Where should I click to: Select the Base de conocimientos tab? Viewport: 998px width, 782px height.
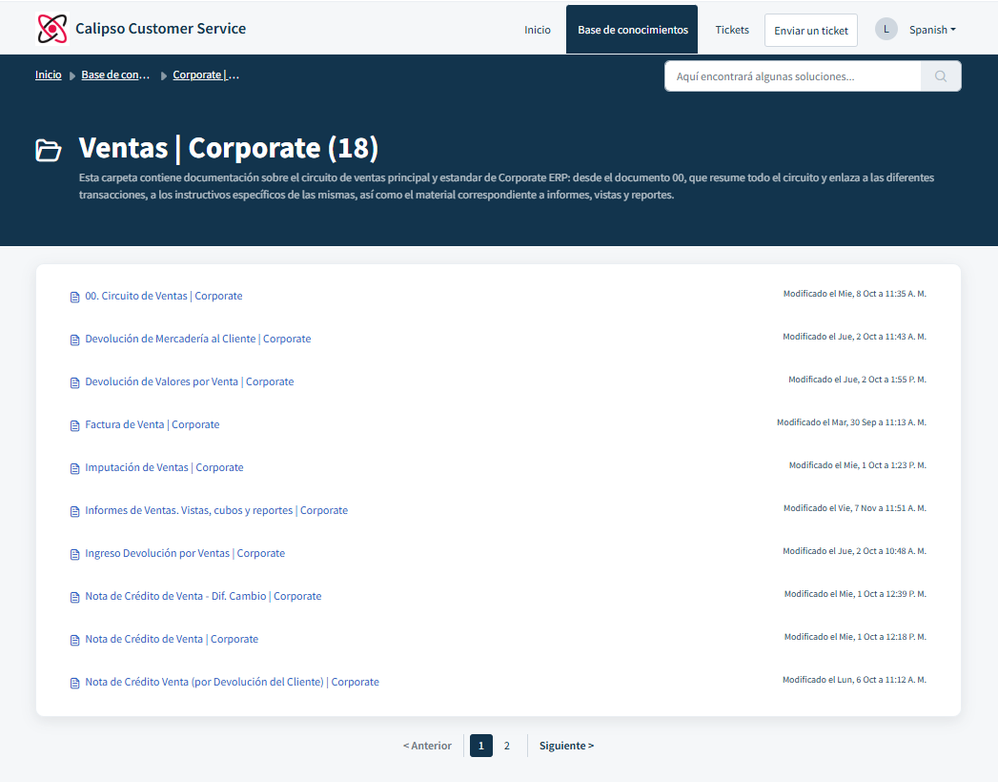click(x=632, y=29)
